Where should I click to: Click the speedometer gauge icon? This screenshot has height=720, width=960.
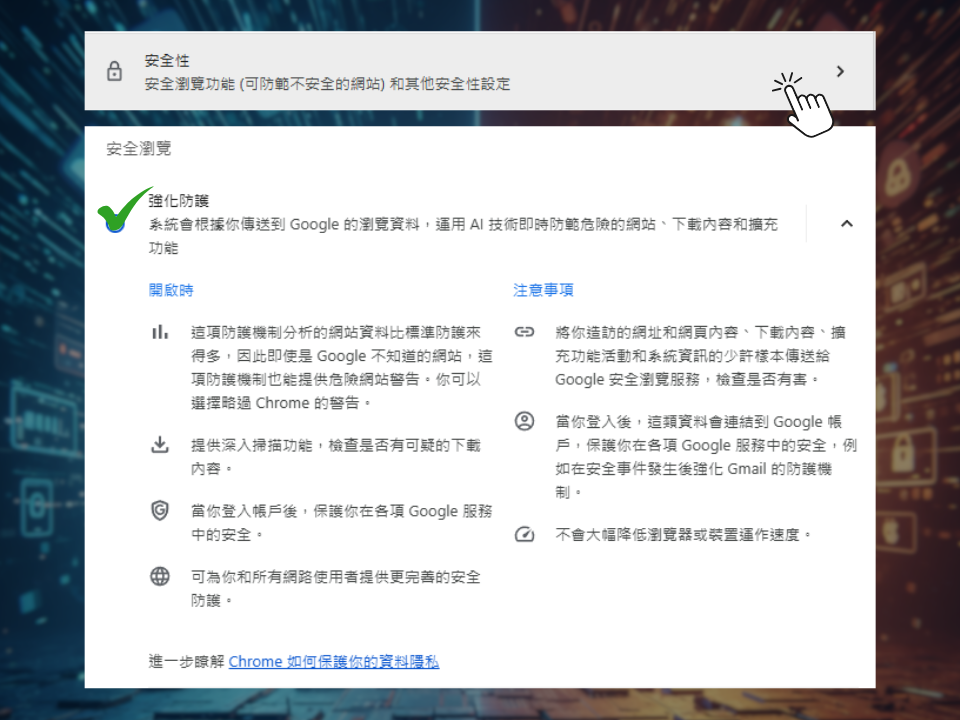pyautogui.click(x=525, y=534)
